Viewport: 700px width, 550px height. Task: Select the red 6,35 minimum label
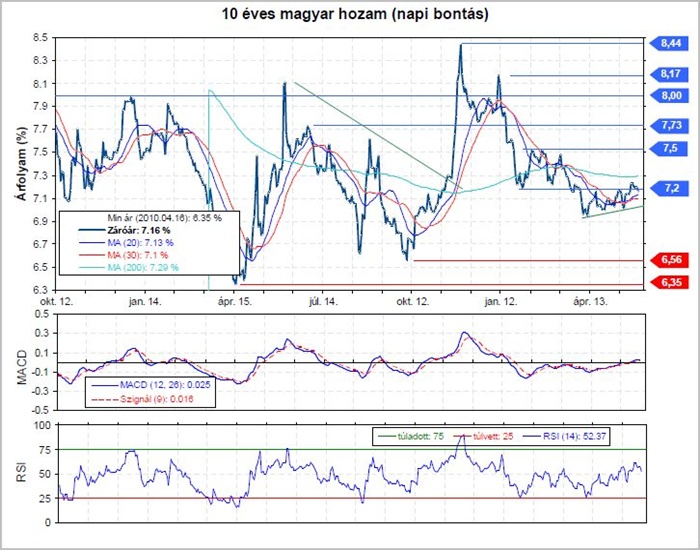pyautogui.click(x=672, y=283)
